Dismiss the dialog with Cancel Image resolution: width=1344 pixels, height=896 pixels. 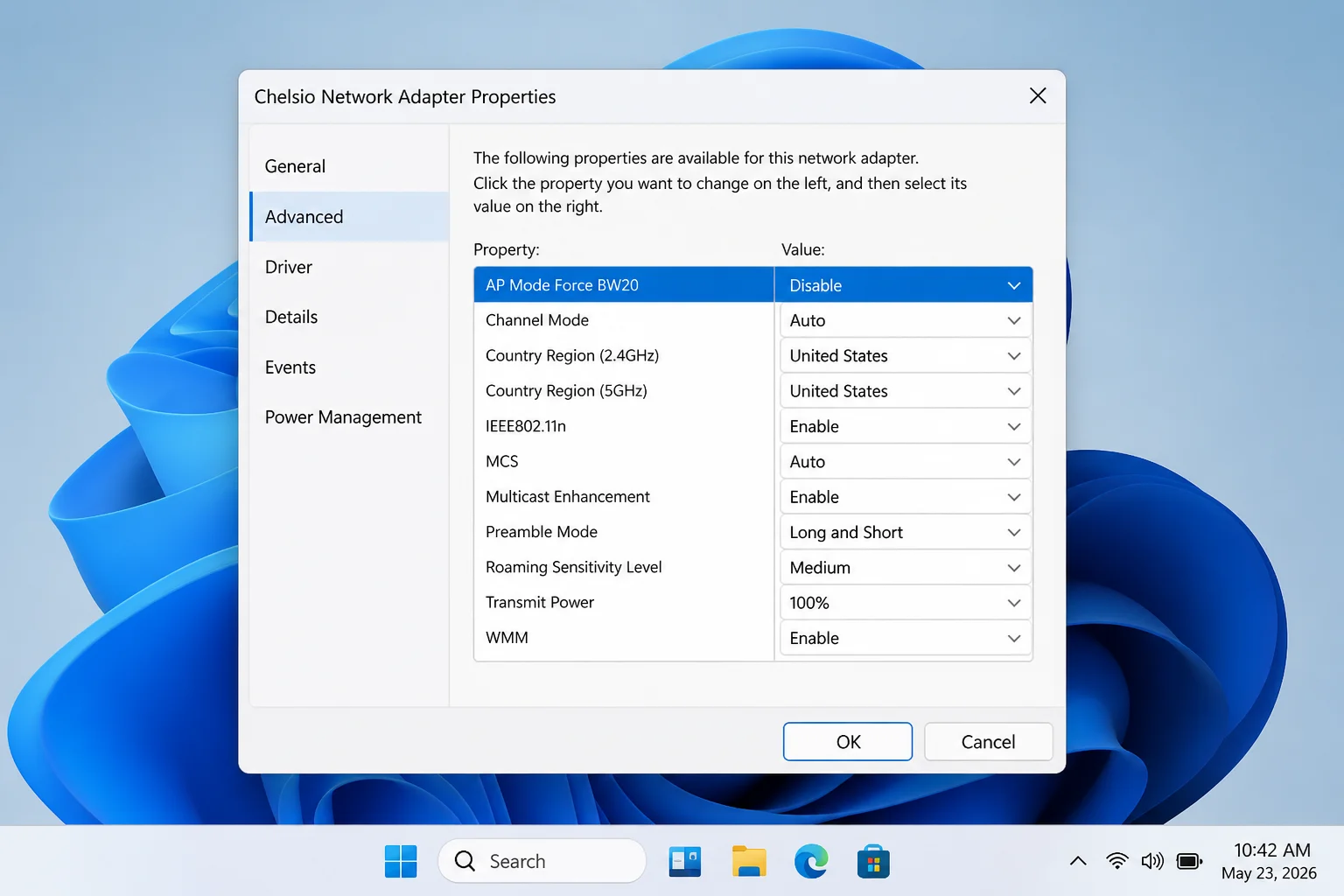coord(988,742)
